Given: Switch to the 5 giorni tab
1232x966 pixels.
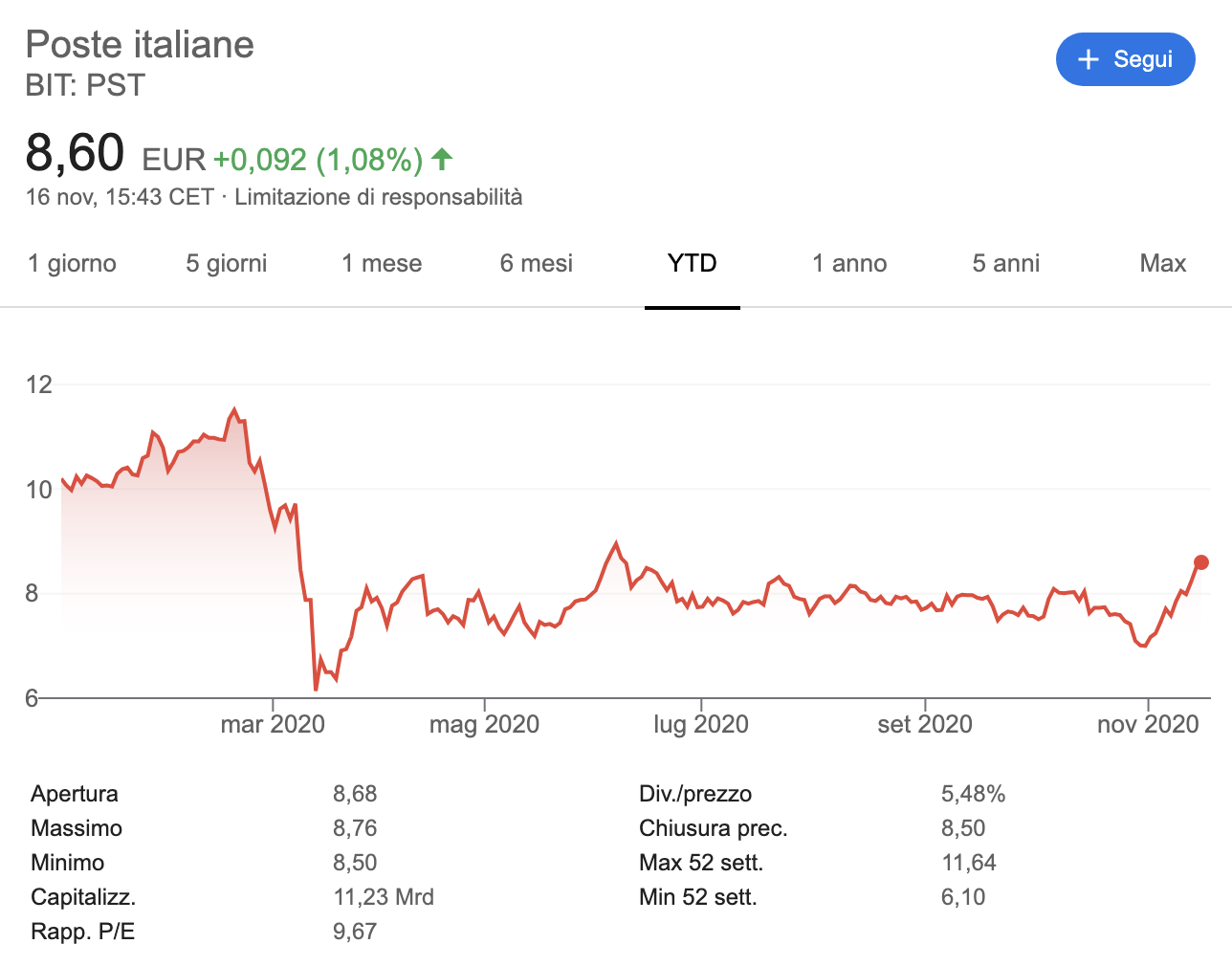Looking at the screenshot, I should tap(227, 263).
